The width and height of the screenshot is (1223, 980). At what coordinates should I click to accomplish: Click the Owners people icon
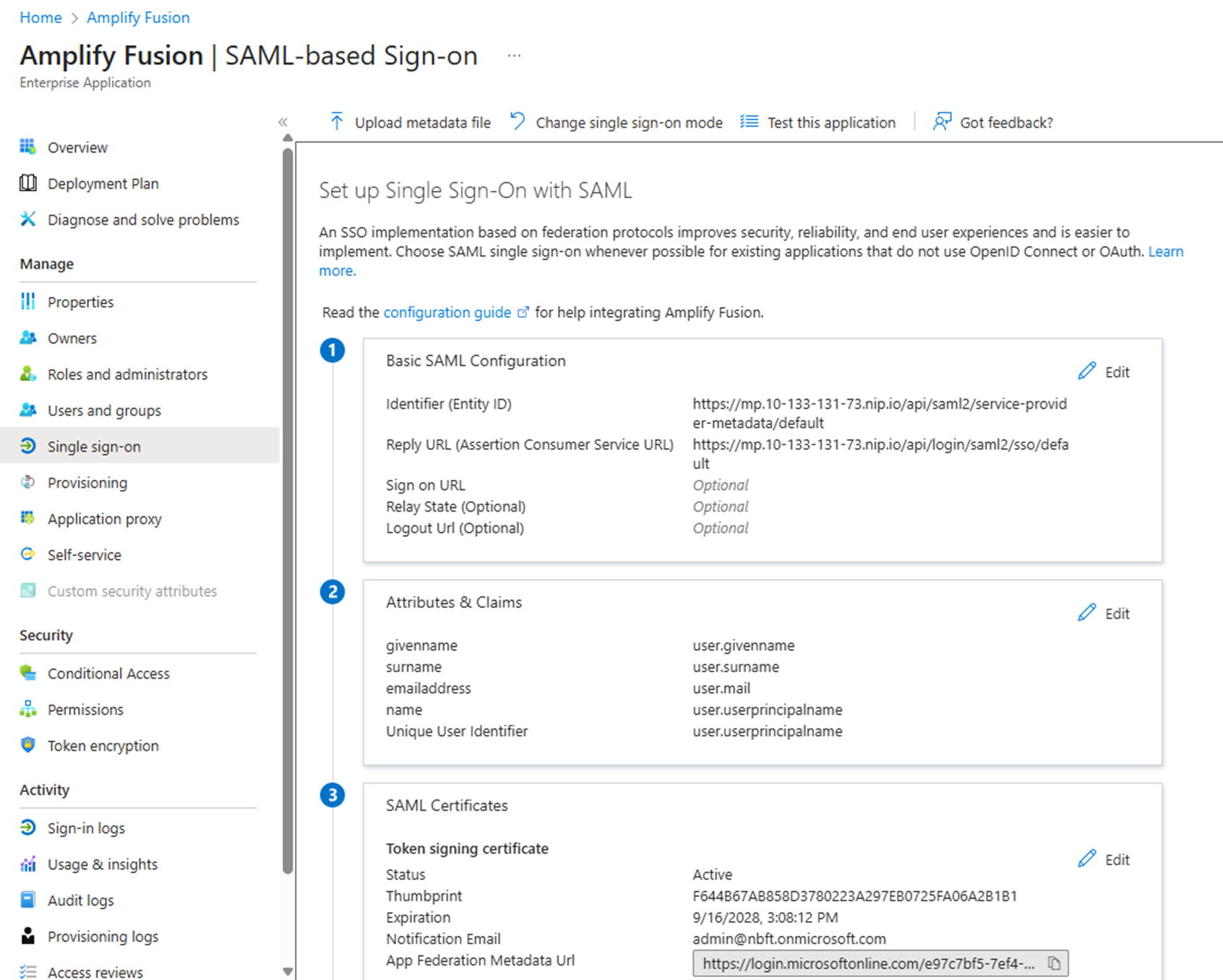point(27,338)
